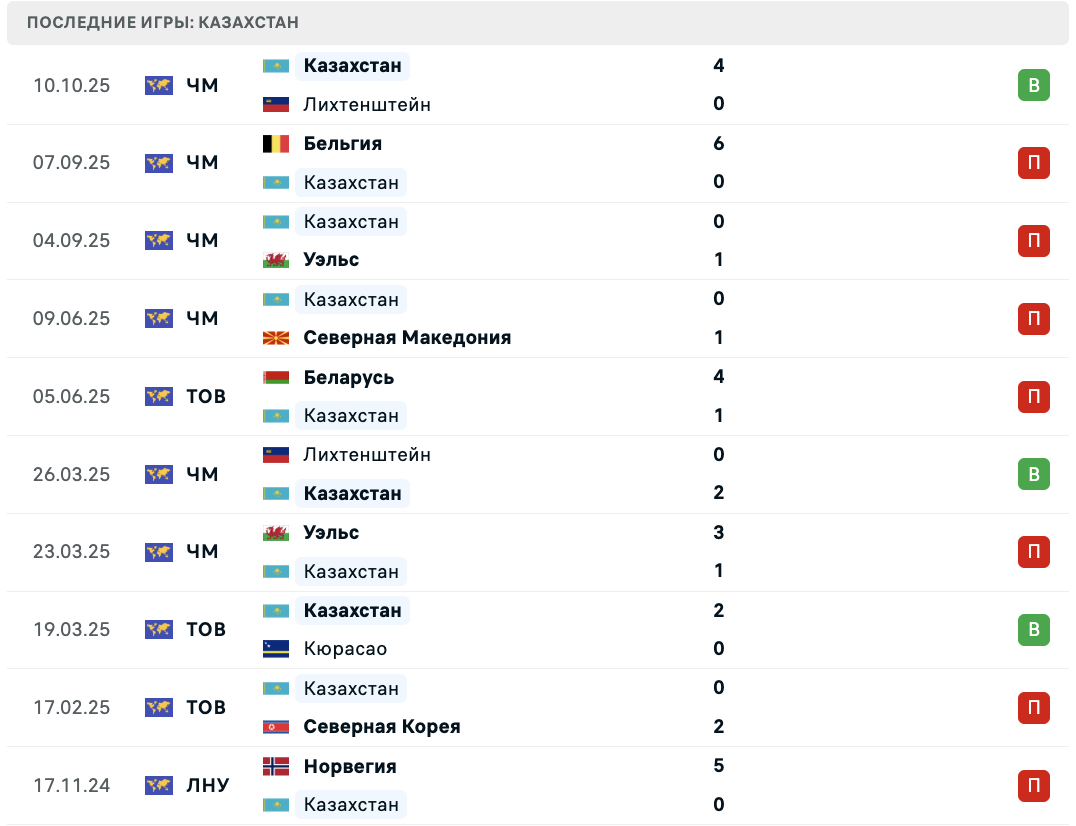This screenshot has height=826, width=1076.
Task: Click the Belarus flag icon
Action: [275, 378]
